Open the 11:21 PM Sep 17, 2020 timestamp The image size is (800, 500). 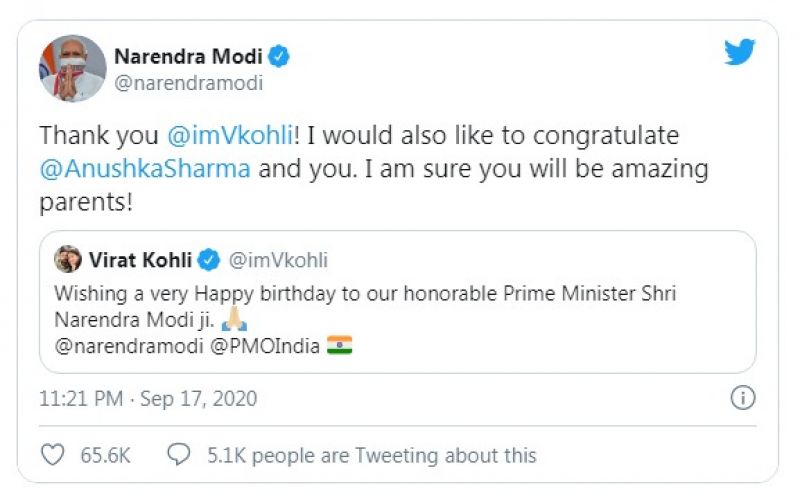click(x=148, y=398)
